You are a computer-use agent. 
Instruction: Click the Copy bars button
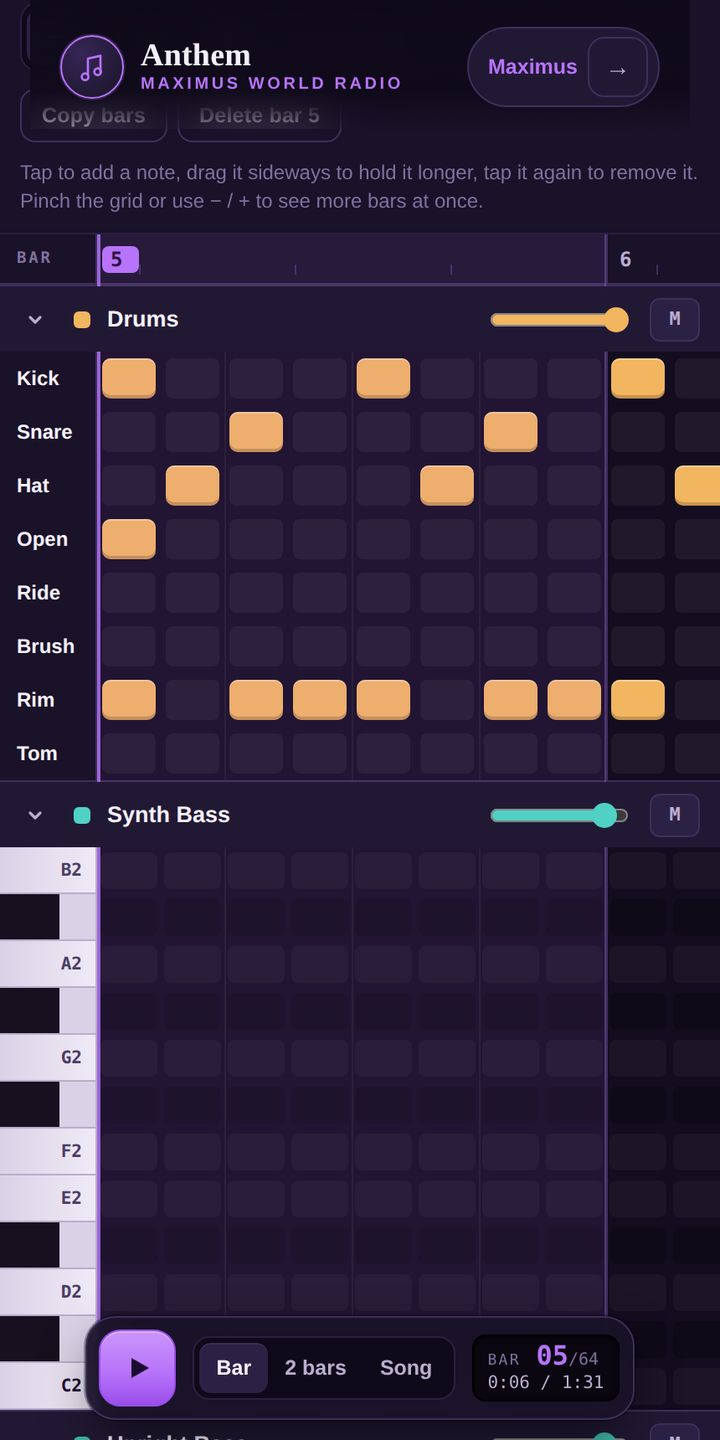tap(94, 115)
